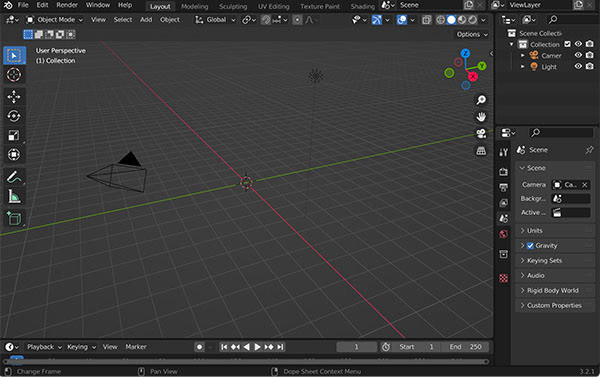
Task: Open the Global orientation dropdown
Action: point(215,20)
